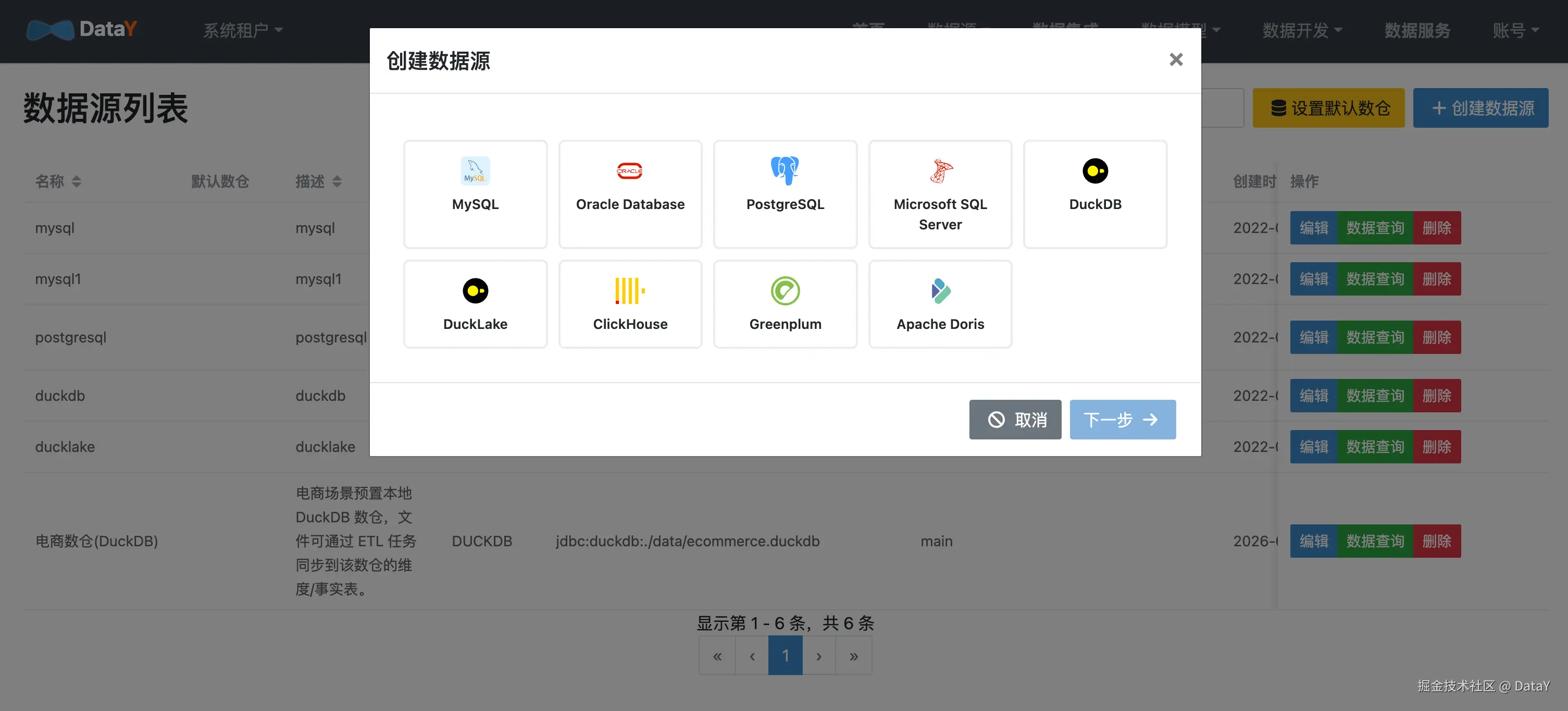This screenshot has height=711, width=1568.
Task: Click 编辑 for the mysql row
Action: 1313,228
